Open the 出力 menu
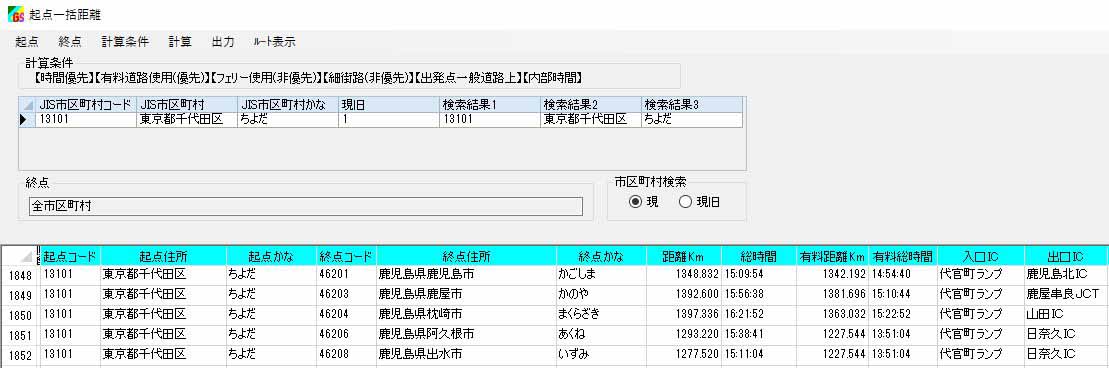1109x368 pixels. [223, 42]
